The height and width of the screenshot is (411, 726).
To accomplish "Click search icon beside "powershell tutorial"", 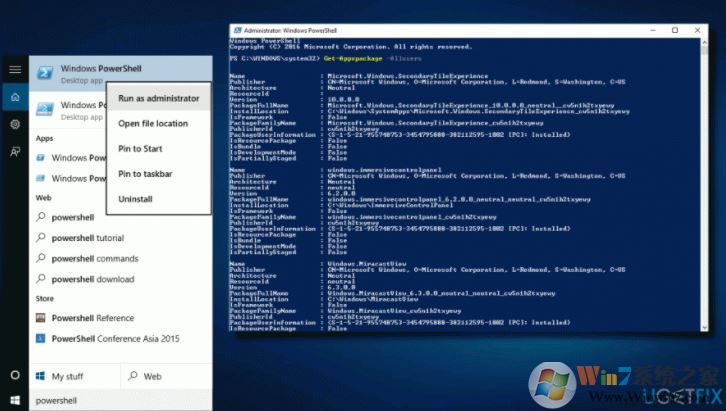I will pyautogui.click(x=41, y=237).
